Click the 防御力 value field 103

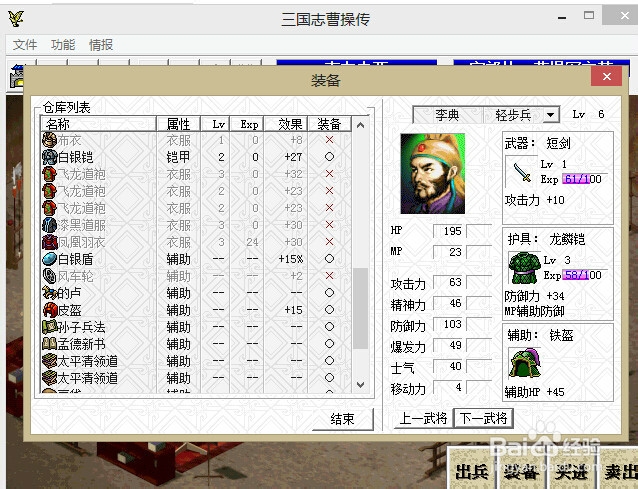[449, 324]
